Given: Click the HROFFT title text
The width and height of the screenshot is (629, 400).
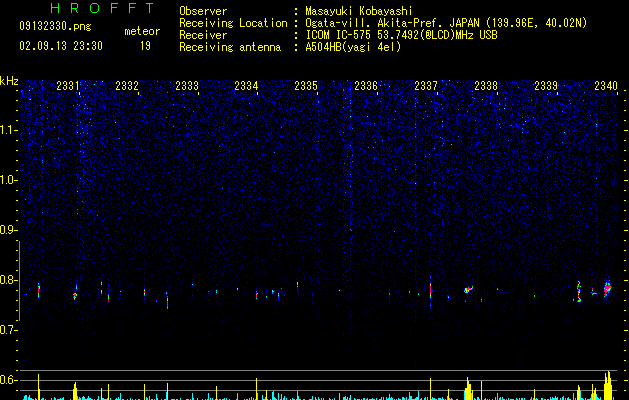Looking at the screenshot, I should [x=103, y=8].
